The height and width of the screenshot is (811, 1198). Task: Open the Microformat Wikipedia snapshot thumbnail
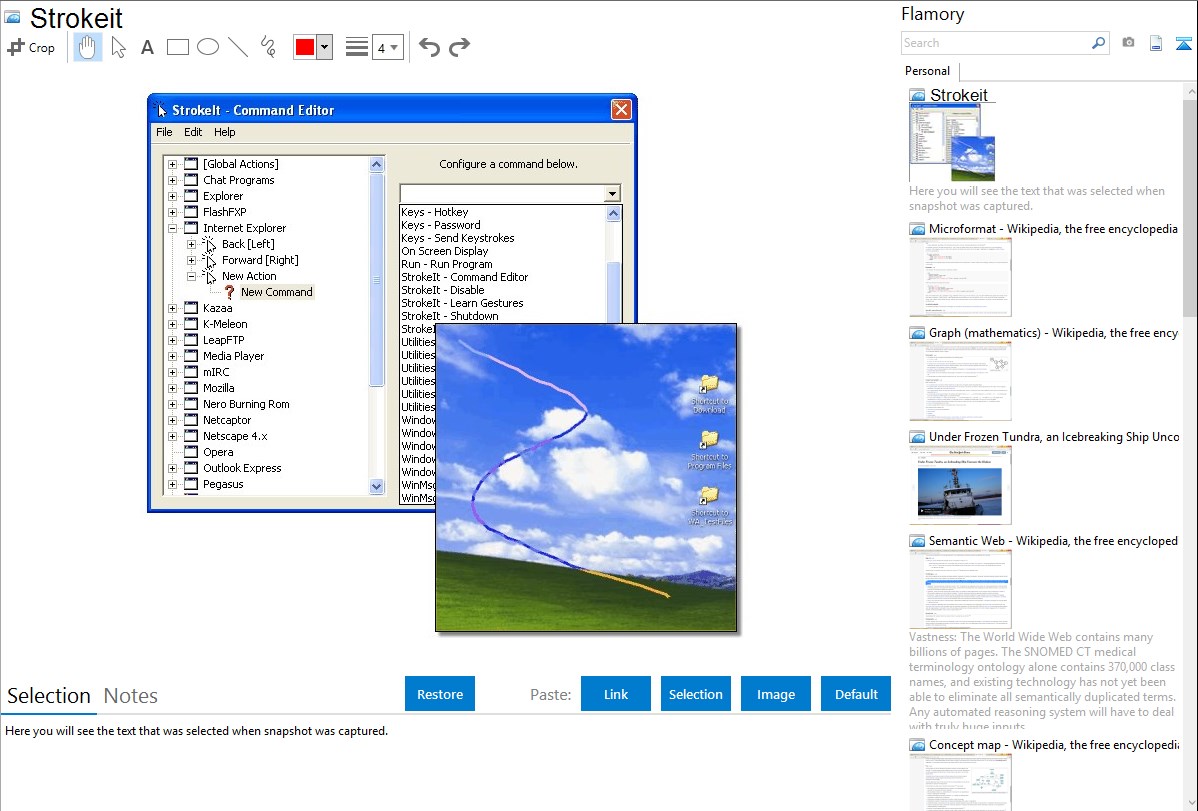(960, 277)
